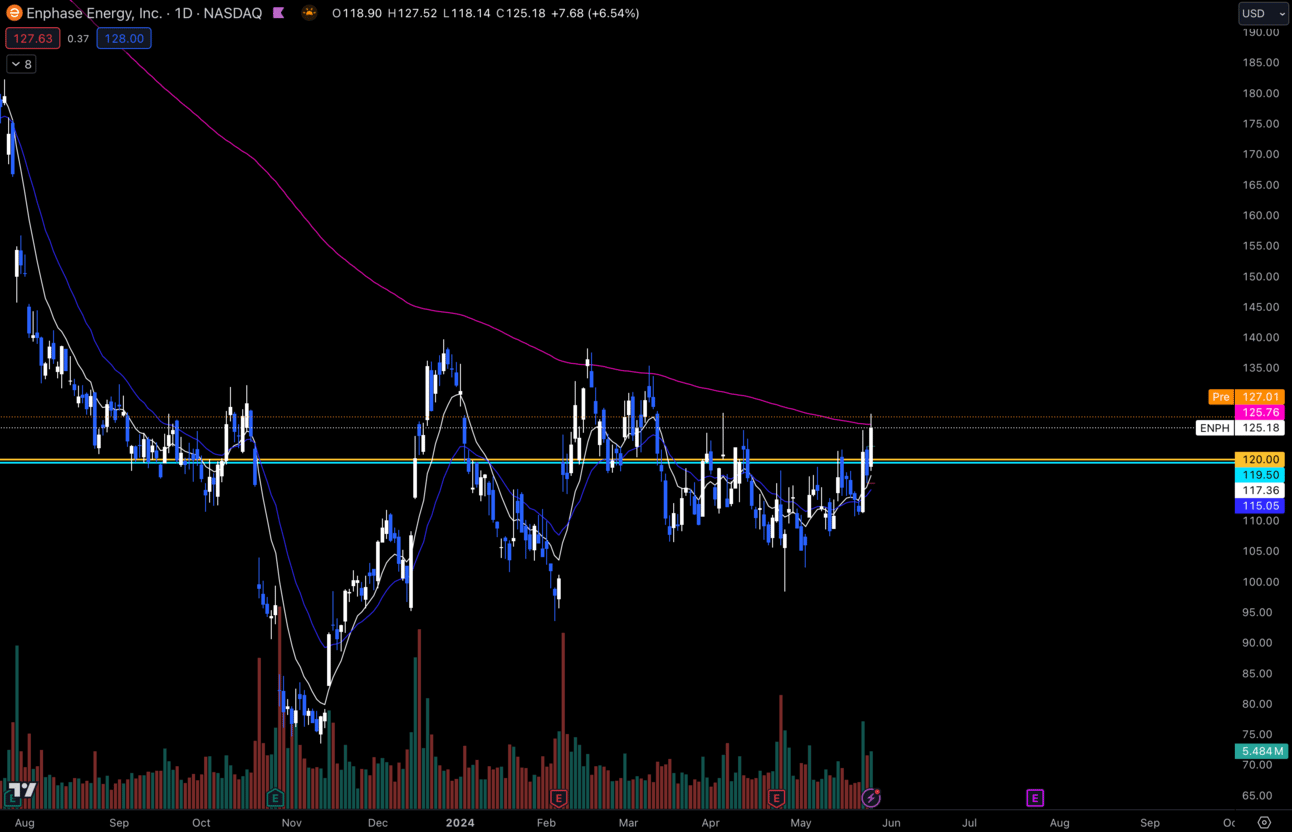This screenshot has width=1292, height=832.
Task: Click the blue 115.05 moving average label
Action: (x=1260, y=506)
